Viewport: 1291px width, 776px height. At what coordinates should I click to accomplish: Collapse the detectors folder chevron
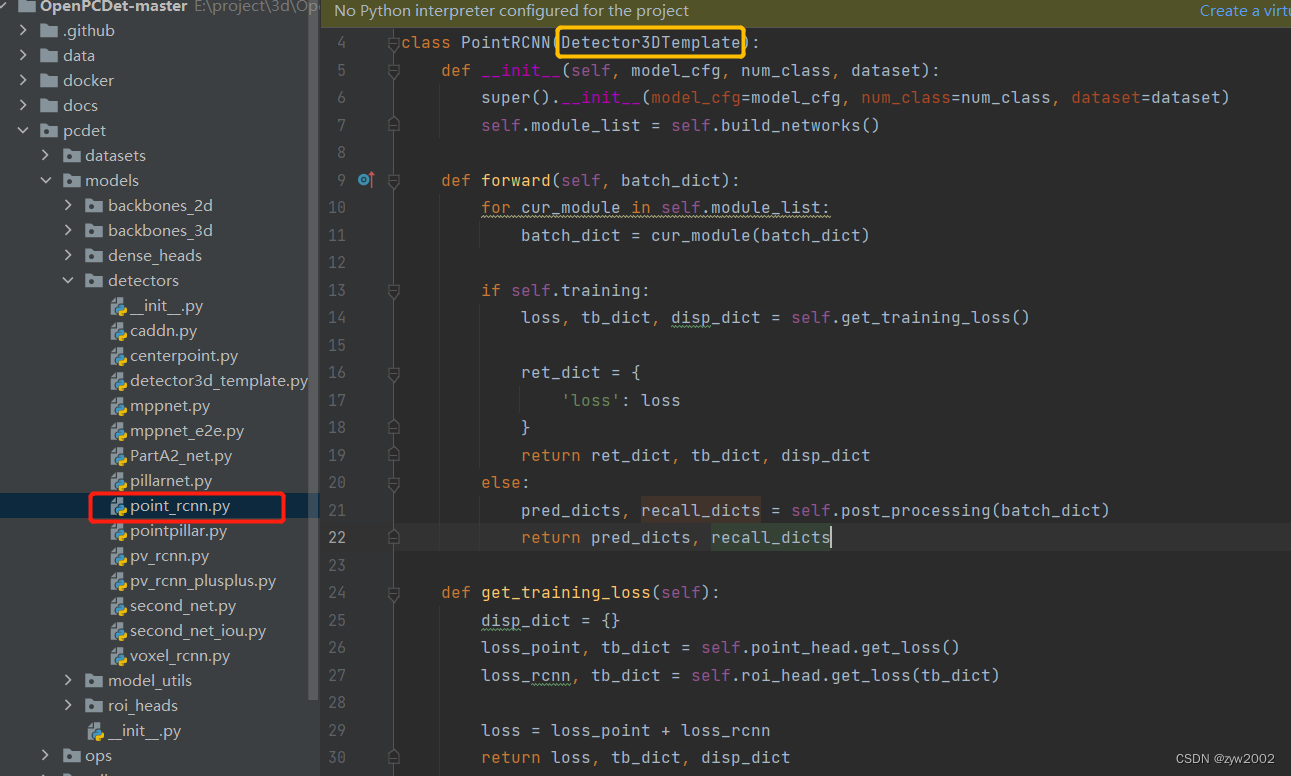point(68,280)
